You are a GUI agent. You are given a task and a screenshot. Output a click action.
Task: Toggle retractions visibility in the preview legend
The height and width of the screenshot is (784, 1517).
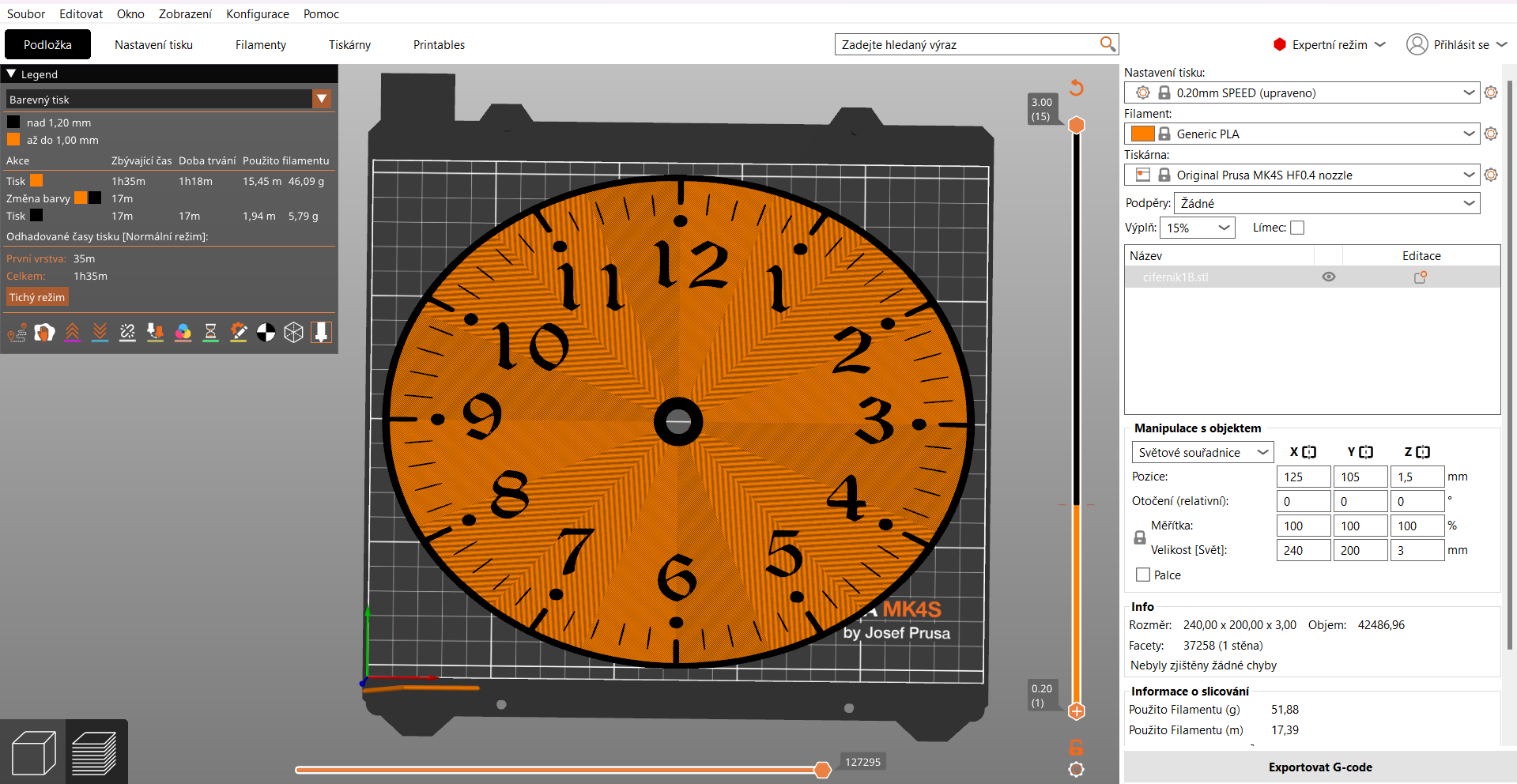72,332
